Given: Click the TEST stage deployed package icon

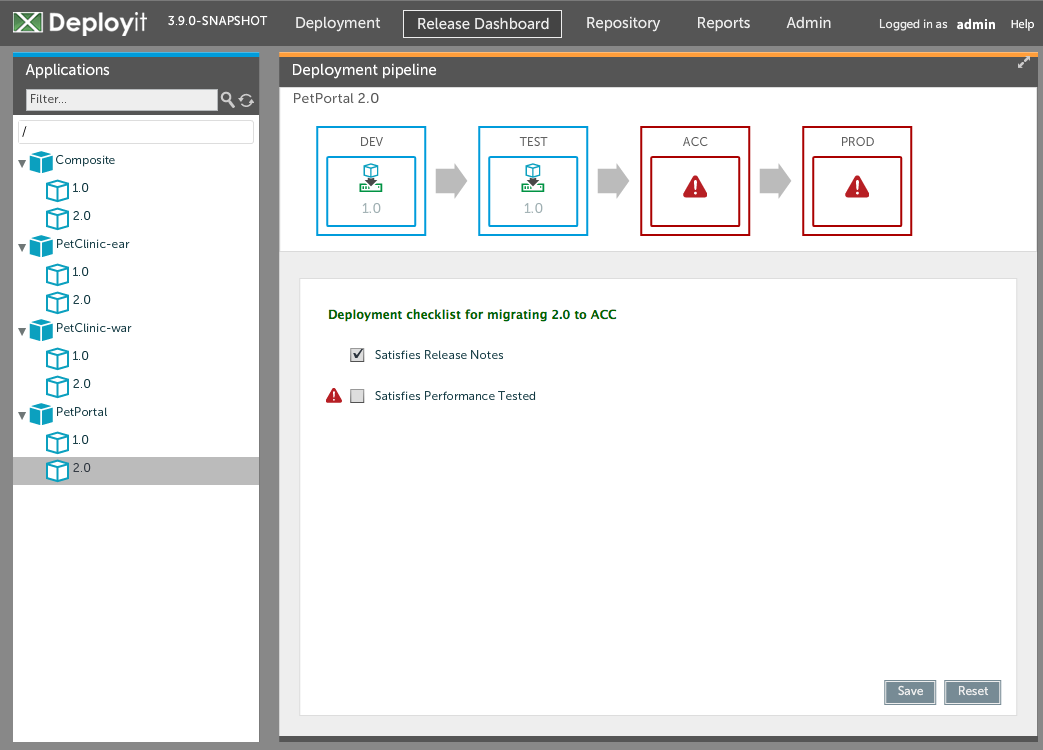Looking at the screenshot, I should [533, 178].
